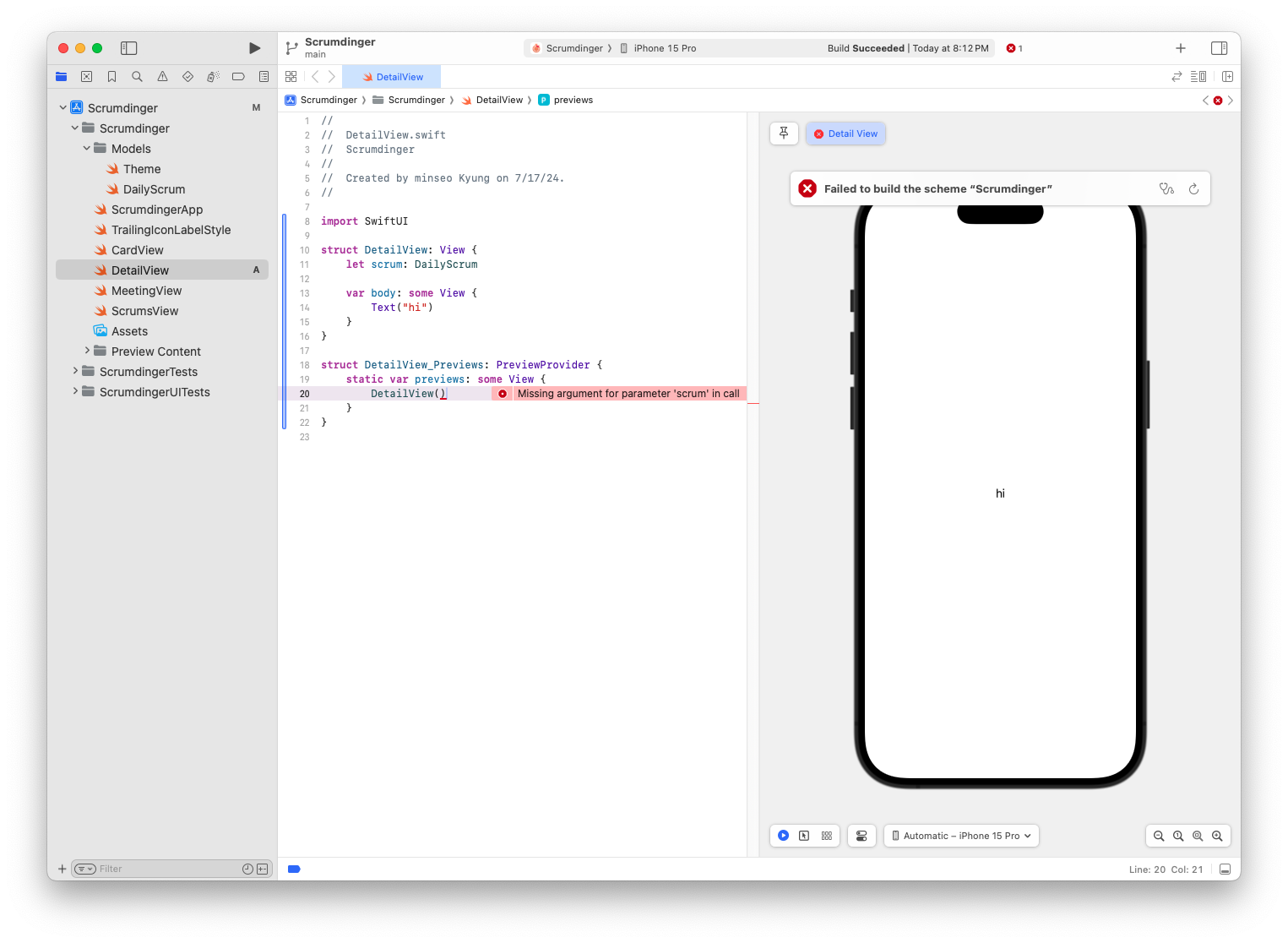Screen dimensions: 1288x943
Task: Show preview variants grid
Action: tap(827, 836)
